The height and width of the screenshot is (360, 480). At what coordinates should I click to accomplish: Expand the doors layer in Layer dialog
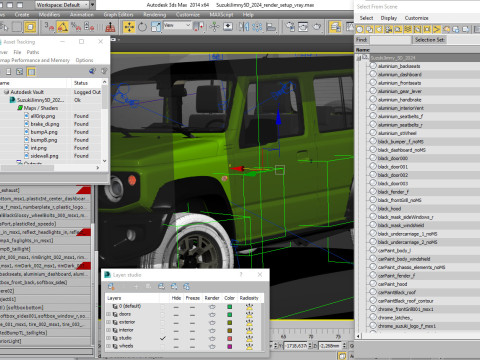[108, 314]
